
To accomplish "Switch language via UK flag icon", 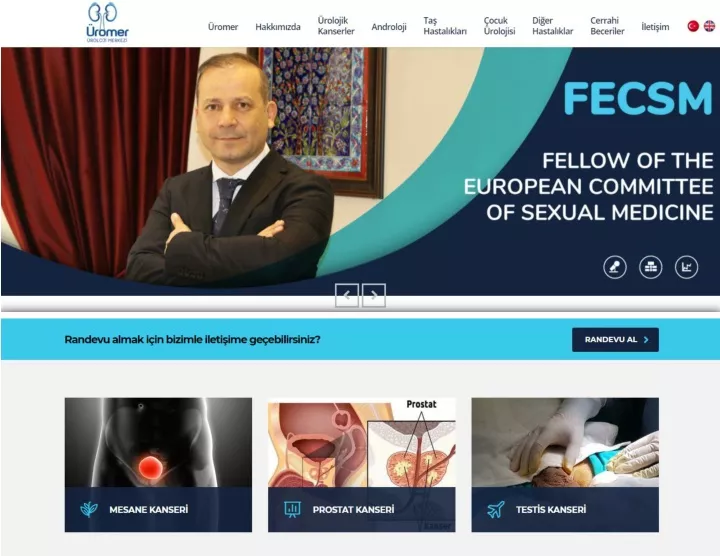I will point(709,26).
